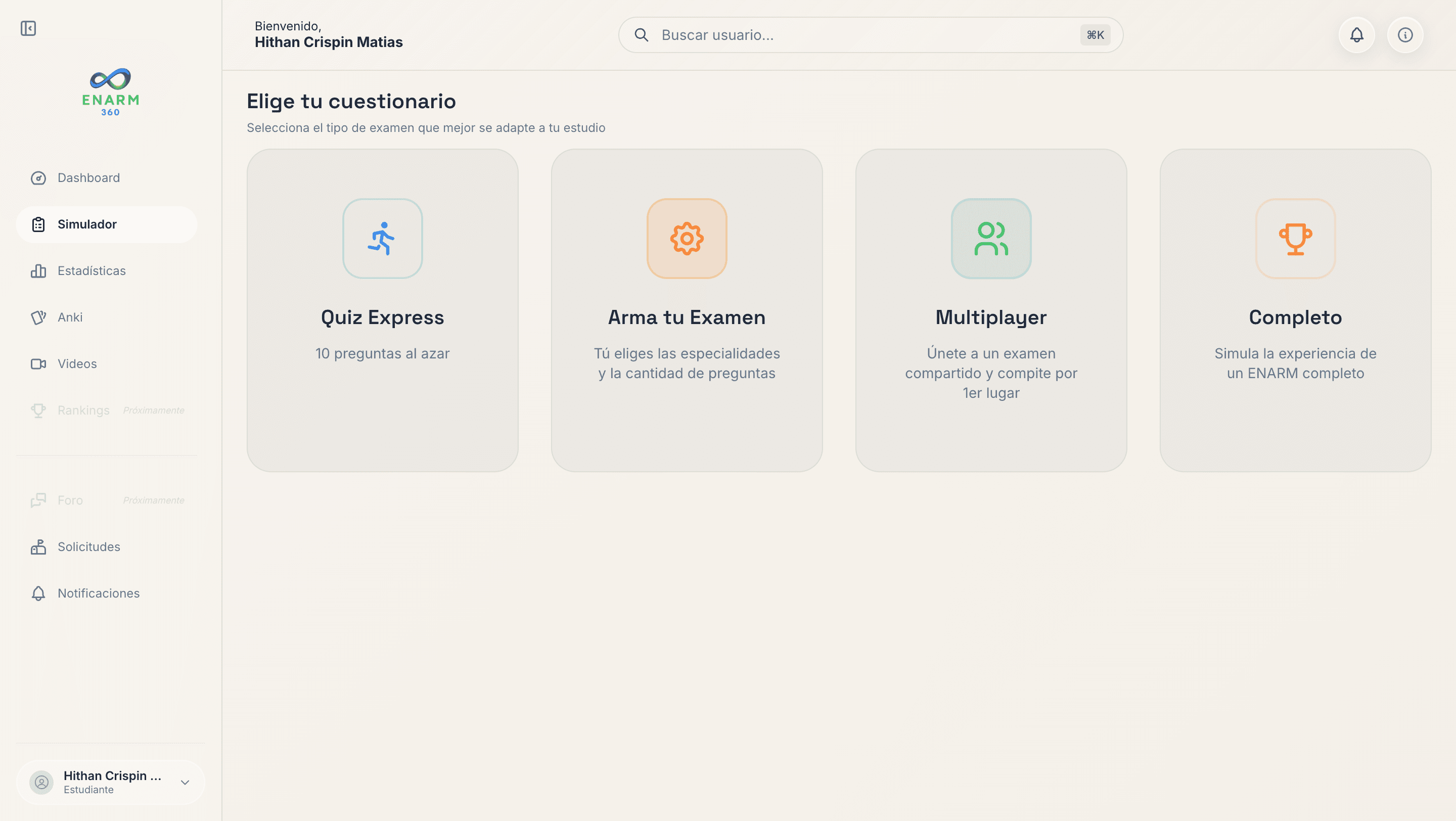The image size is (1456, 821).
Task: Click the Simulador clipboard icon
Action: [x=38, y=224]
